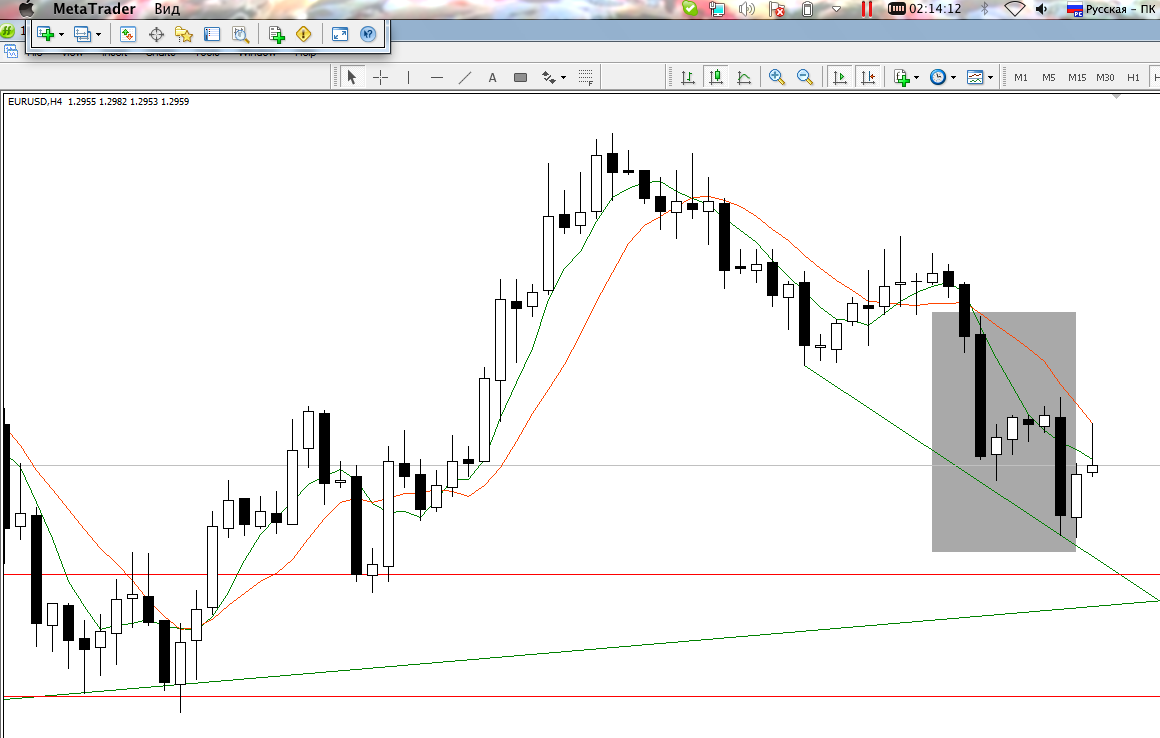Select the M1 timeframe

[1021, 77]
